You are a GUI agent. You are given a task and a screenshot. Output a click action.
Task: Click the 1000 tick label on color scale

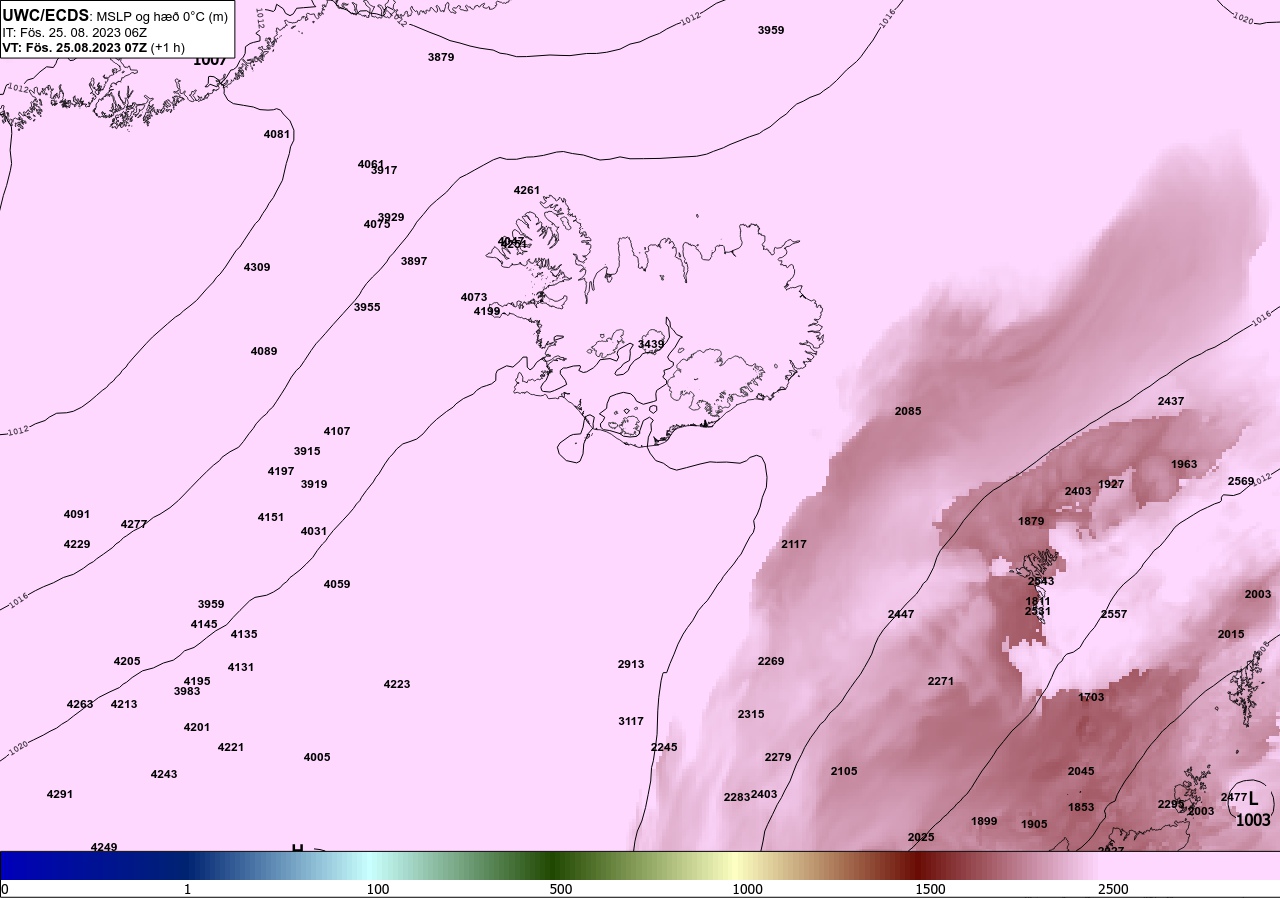click(748, 889)
